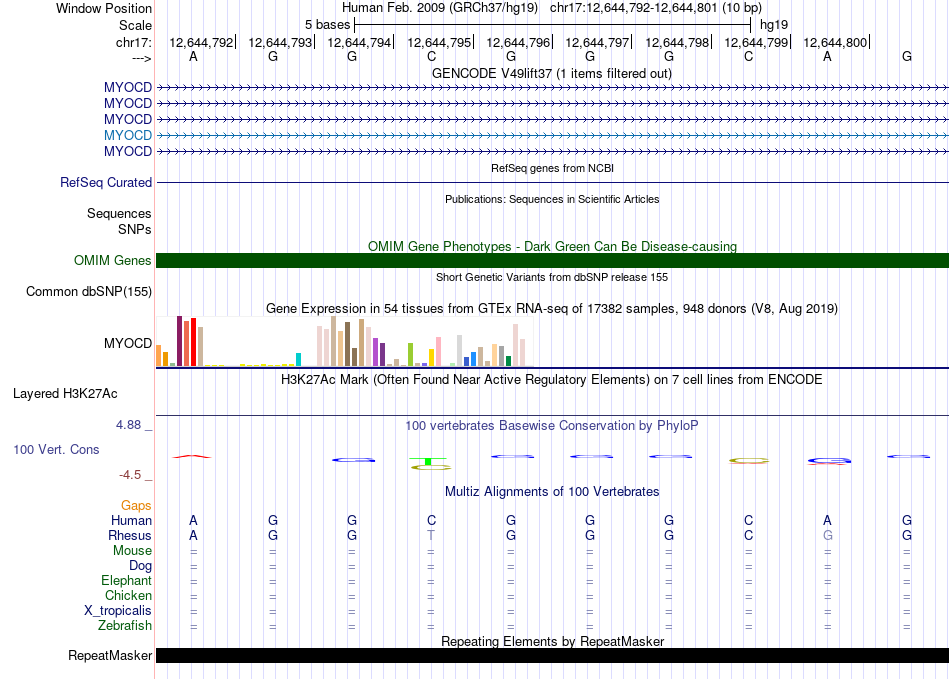Click the green T conservation logo glyph
This screenshot has height=679, width=950.
429,461
